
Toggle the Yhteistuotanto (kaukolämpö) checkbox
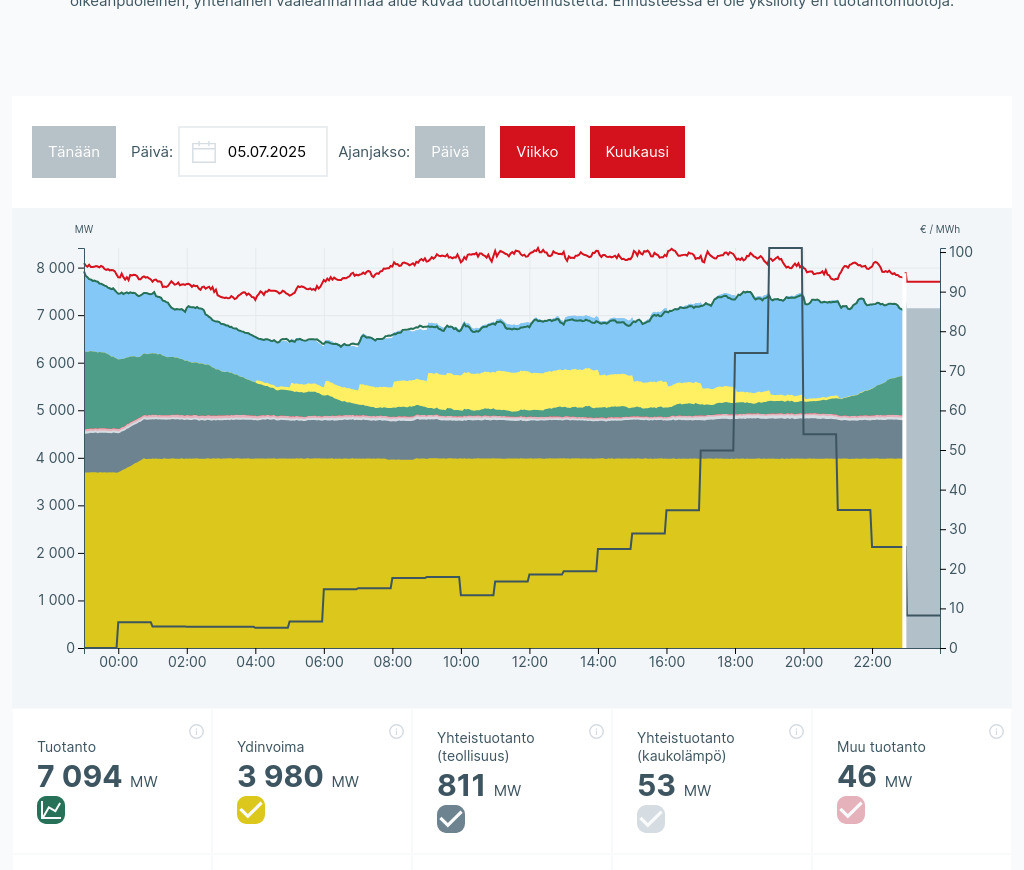pyautogui.click(x=651, y=819)
